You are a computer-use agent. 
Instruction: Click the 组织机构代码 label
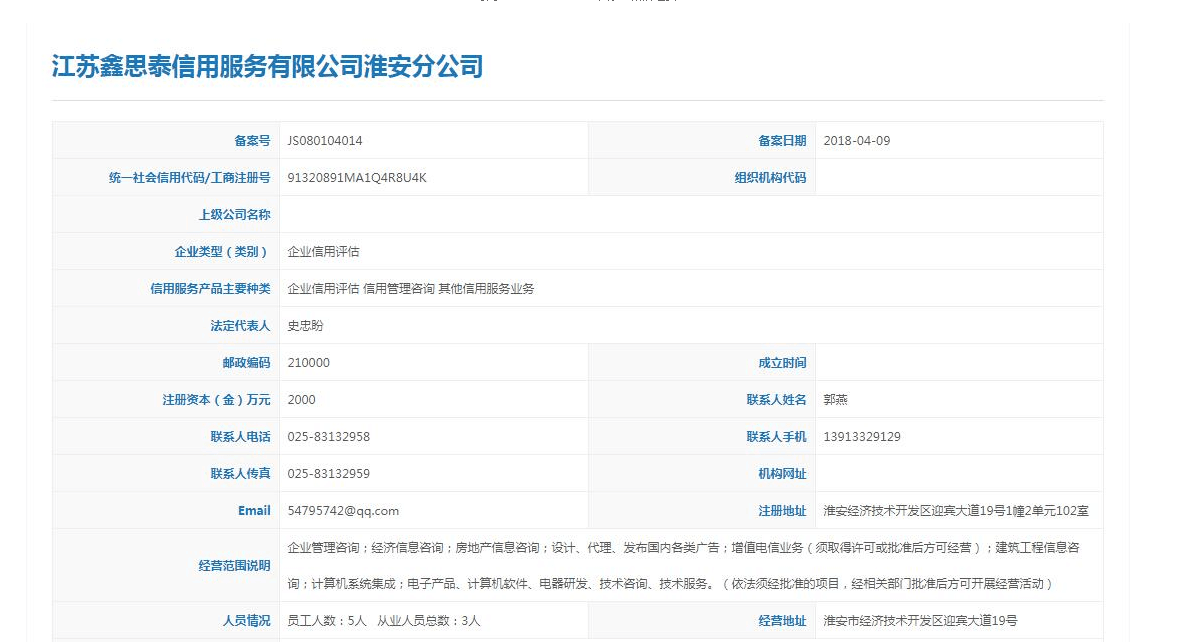tap(770, 178)
